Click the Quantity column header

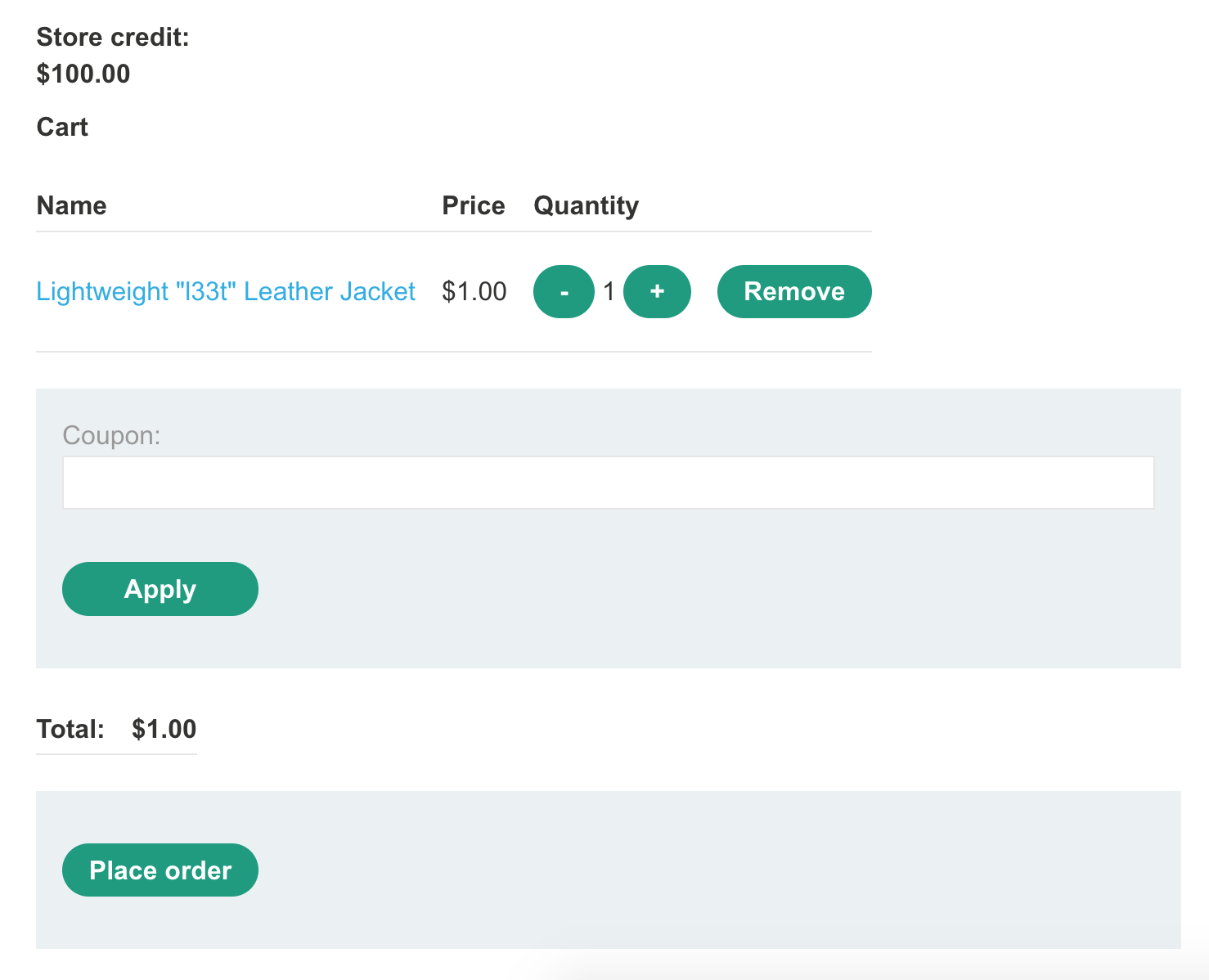tap(586, 206)
